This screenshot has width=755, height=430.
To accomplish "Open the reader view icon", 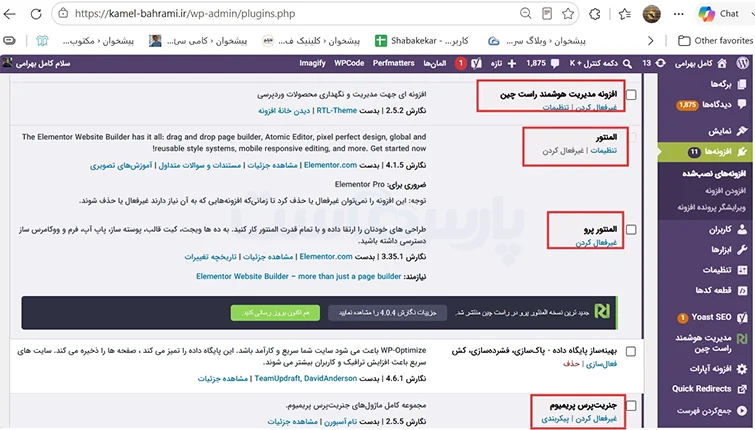I will pyautogui.click(x=547, y=13).
